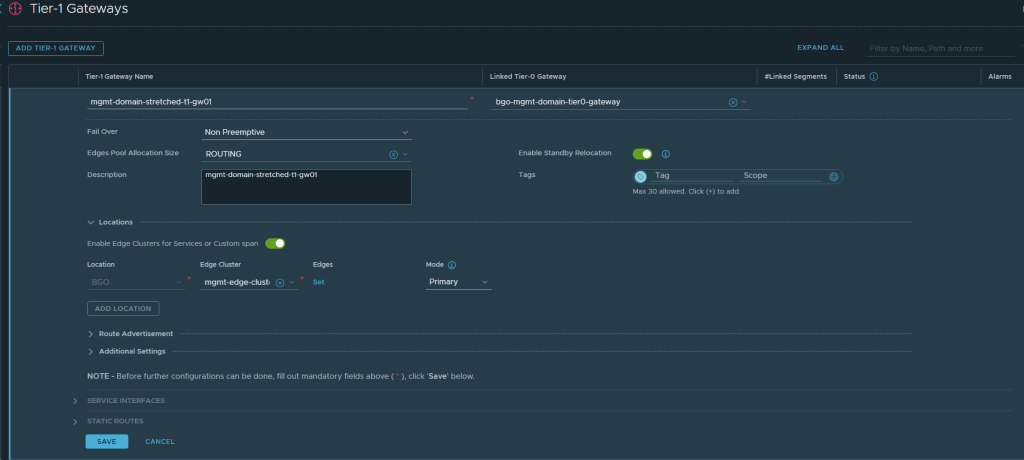Click the Add Tier-1 Gateway button

tap(56, 48)
